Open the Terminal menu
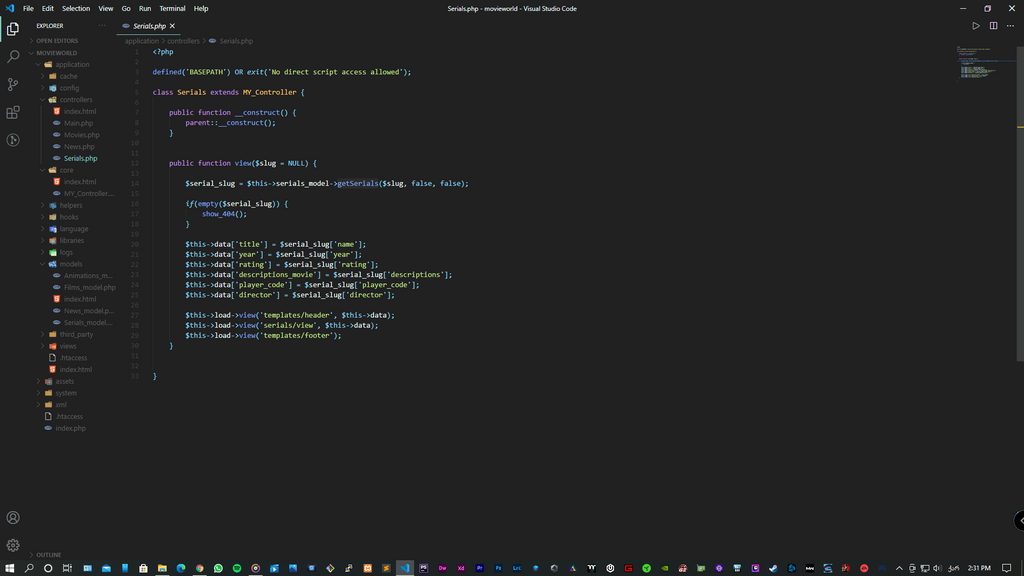The height and width of the screenshot is (576, 1024). 172,8
